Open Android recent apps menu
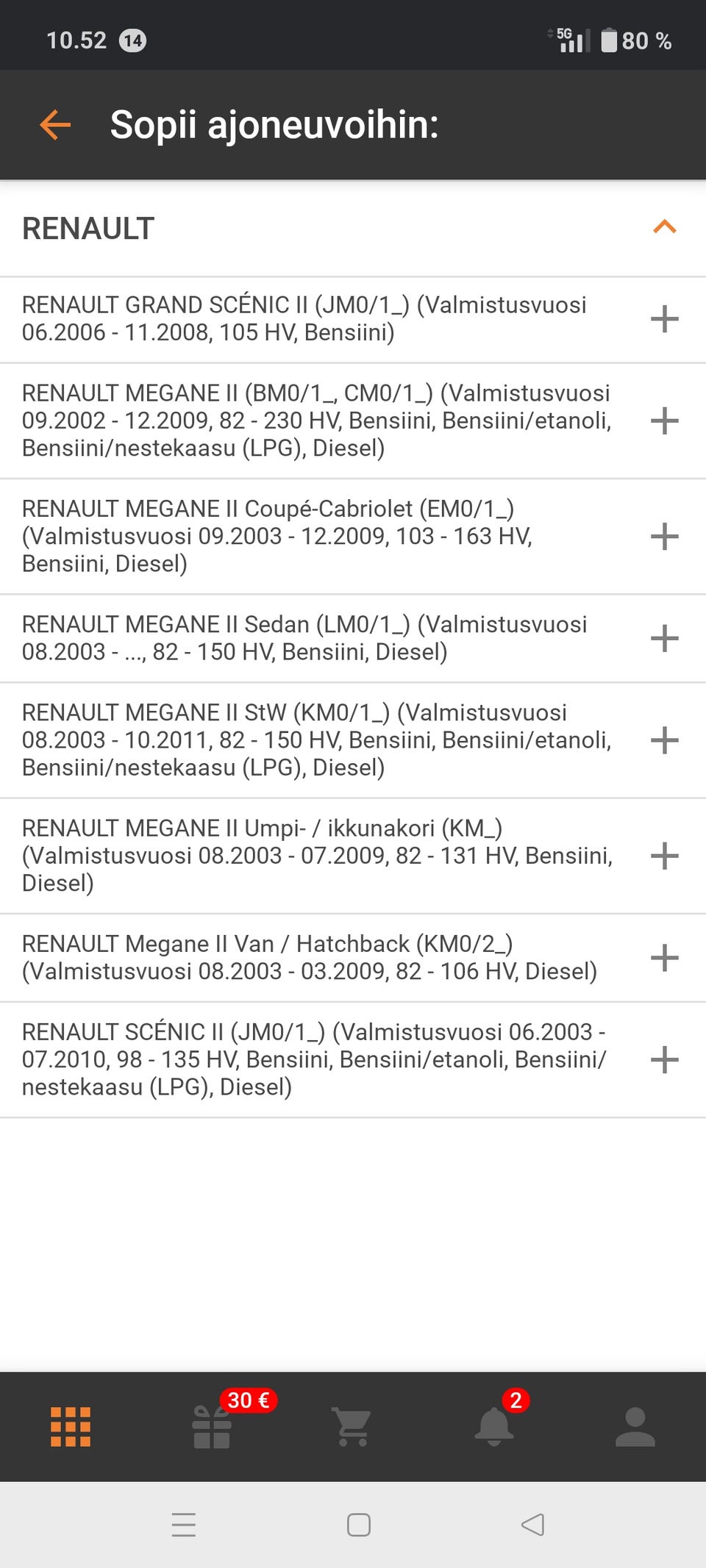The width and height of the screenshot is (706, 1568). click(184, 1525)
